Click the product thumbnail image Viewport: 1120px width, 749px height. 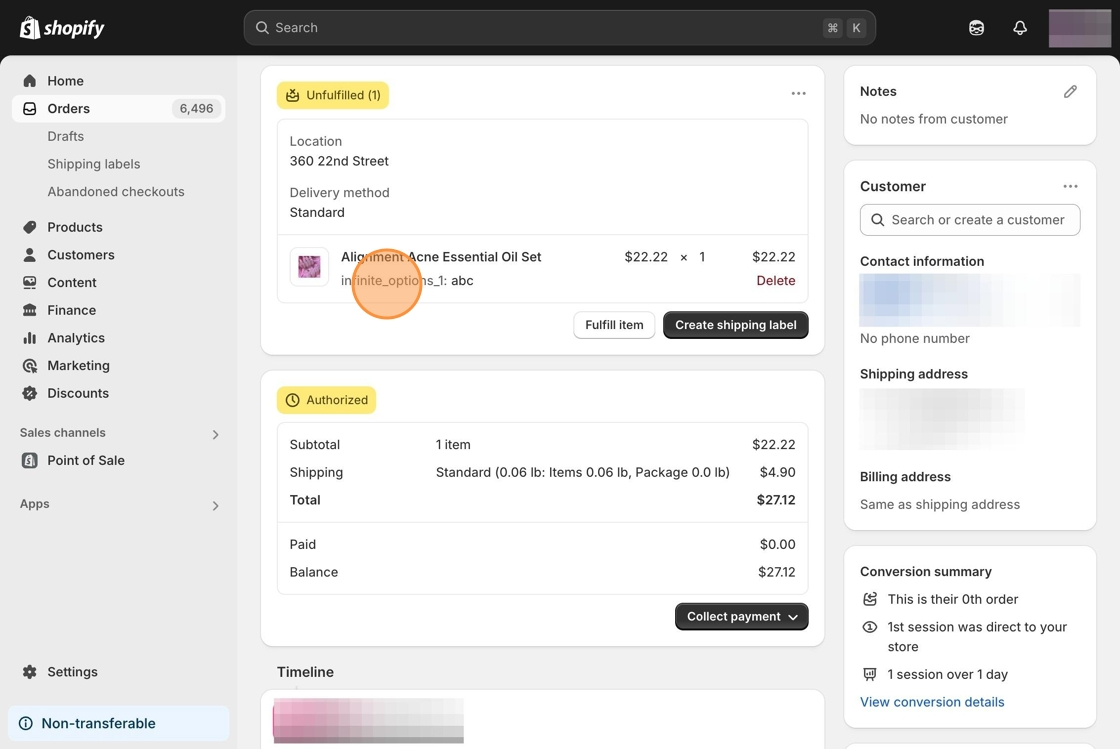[x=309, y=267]
